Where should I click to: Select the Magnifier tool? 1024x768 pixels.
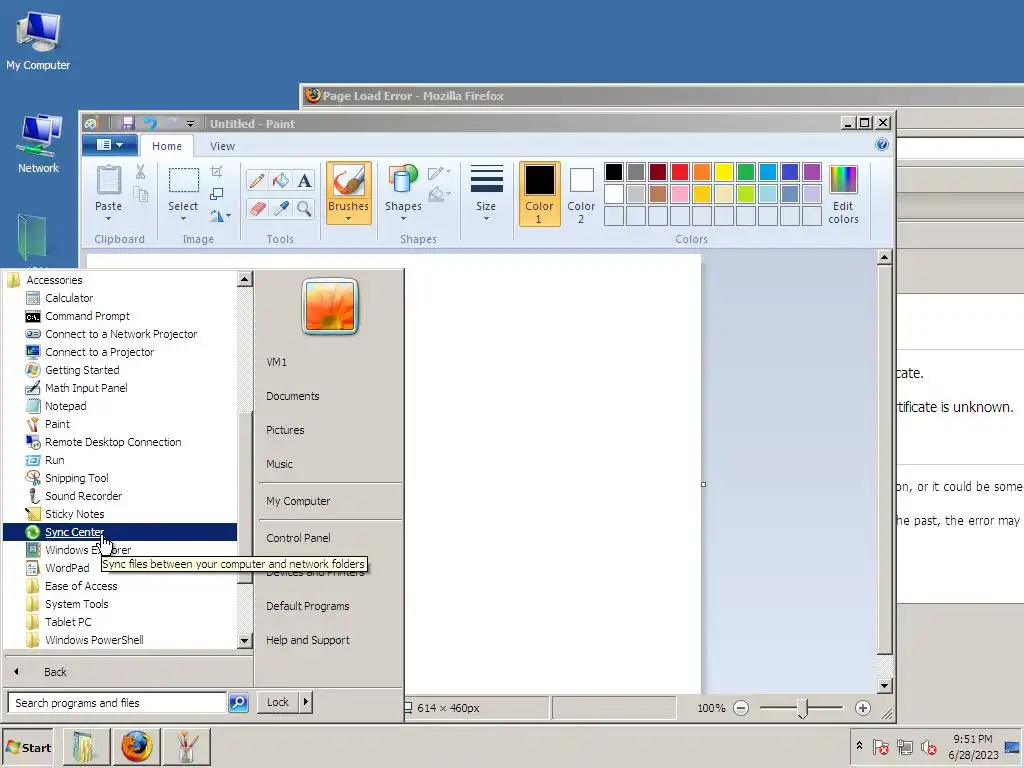click(x=304, y=208)
